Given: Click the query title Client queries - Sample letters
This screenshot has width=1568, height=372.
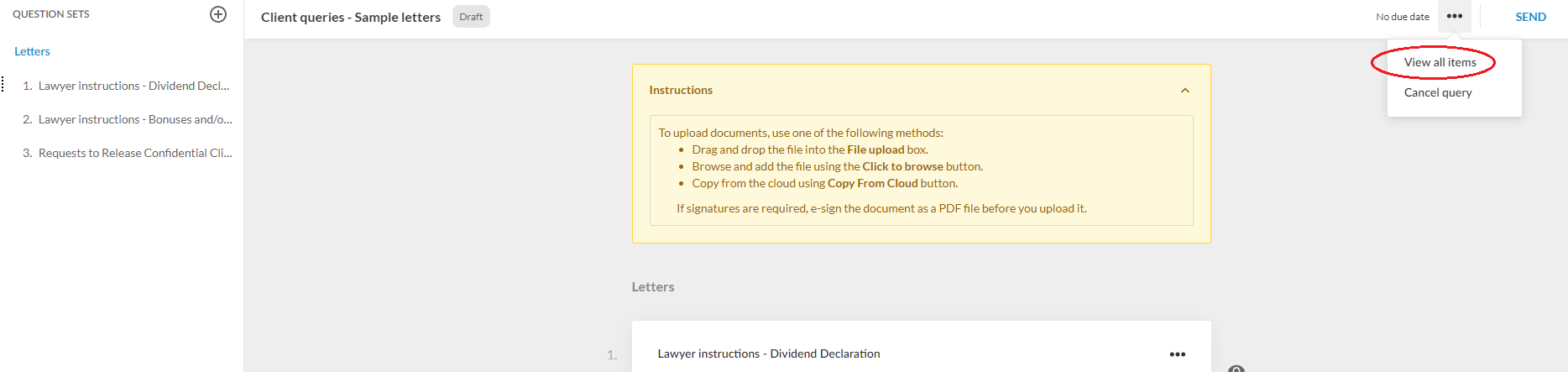Looking at the screenshot, I should coord(350,17).
